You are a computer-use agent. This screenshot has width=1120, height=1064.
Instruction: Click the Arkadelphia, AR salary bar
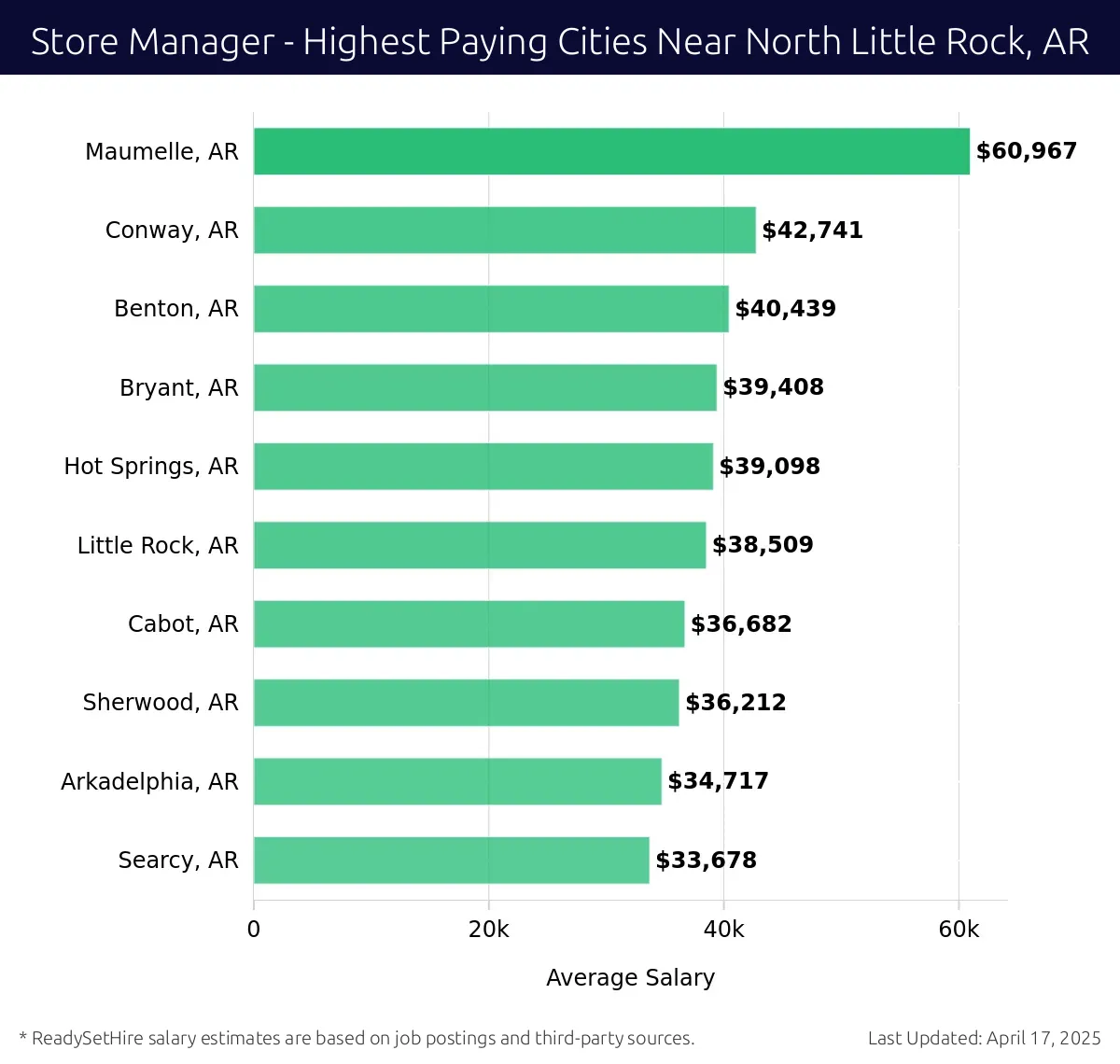[x=457, y=781]
